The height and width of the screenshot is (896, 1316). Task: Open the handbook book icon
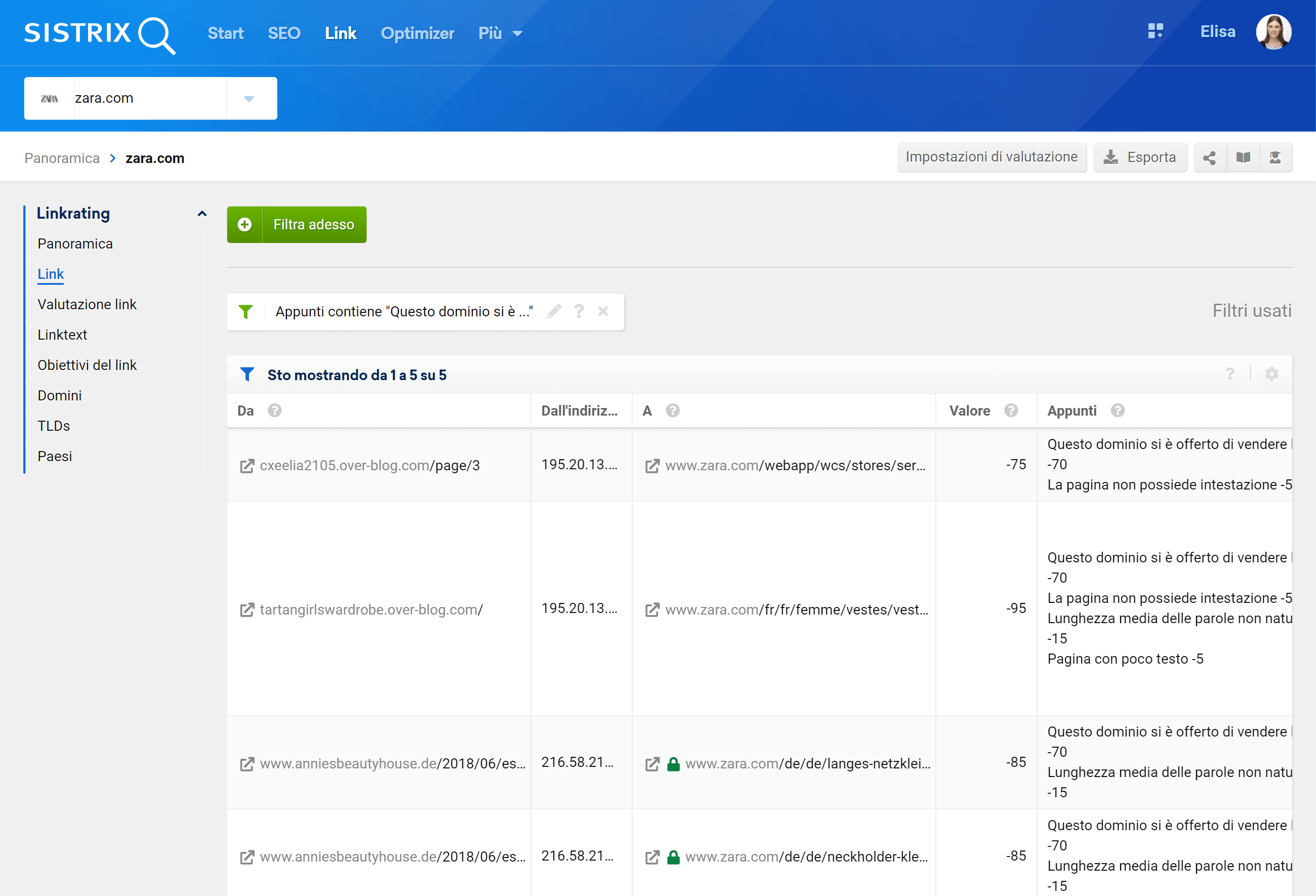point(1243,157)
